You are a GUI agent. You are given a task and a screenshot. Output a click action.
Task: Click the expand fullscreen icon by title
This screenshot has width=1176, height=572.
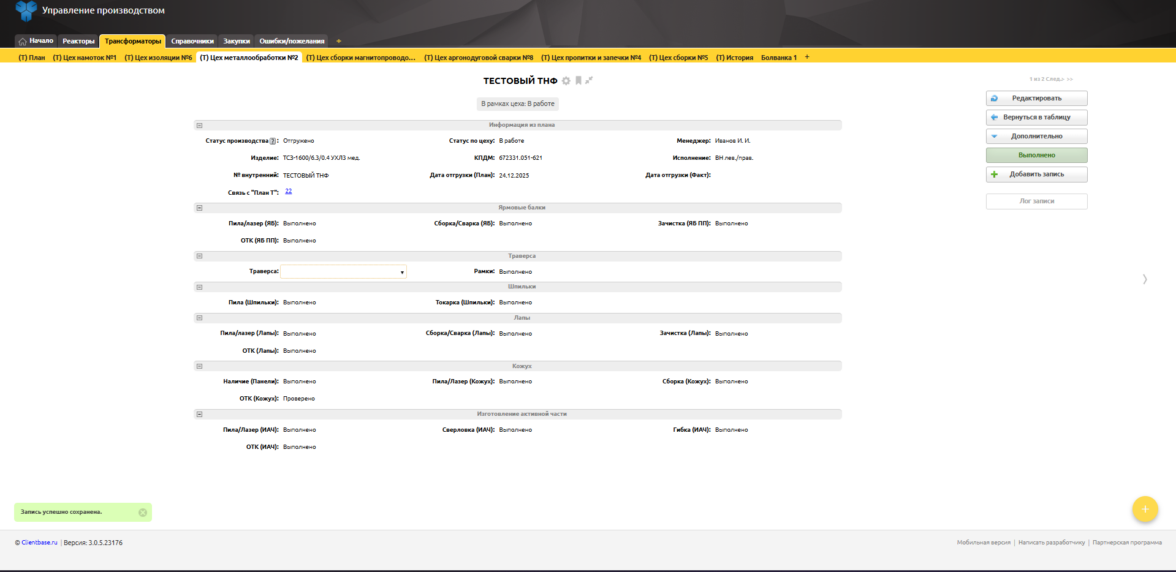pyautogui.click(x=589, y=80)
